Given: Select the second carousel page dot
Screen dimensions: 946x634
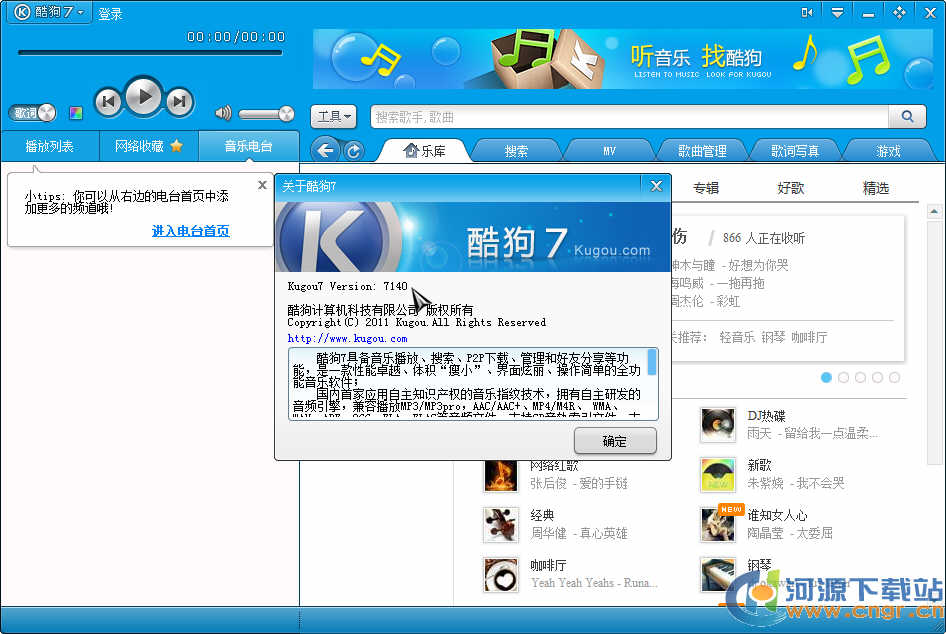Looking at the screenshot, I should click(x=843, y=378).
